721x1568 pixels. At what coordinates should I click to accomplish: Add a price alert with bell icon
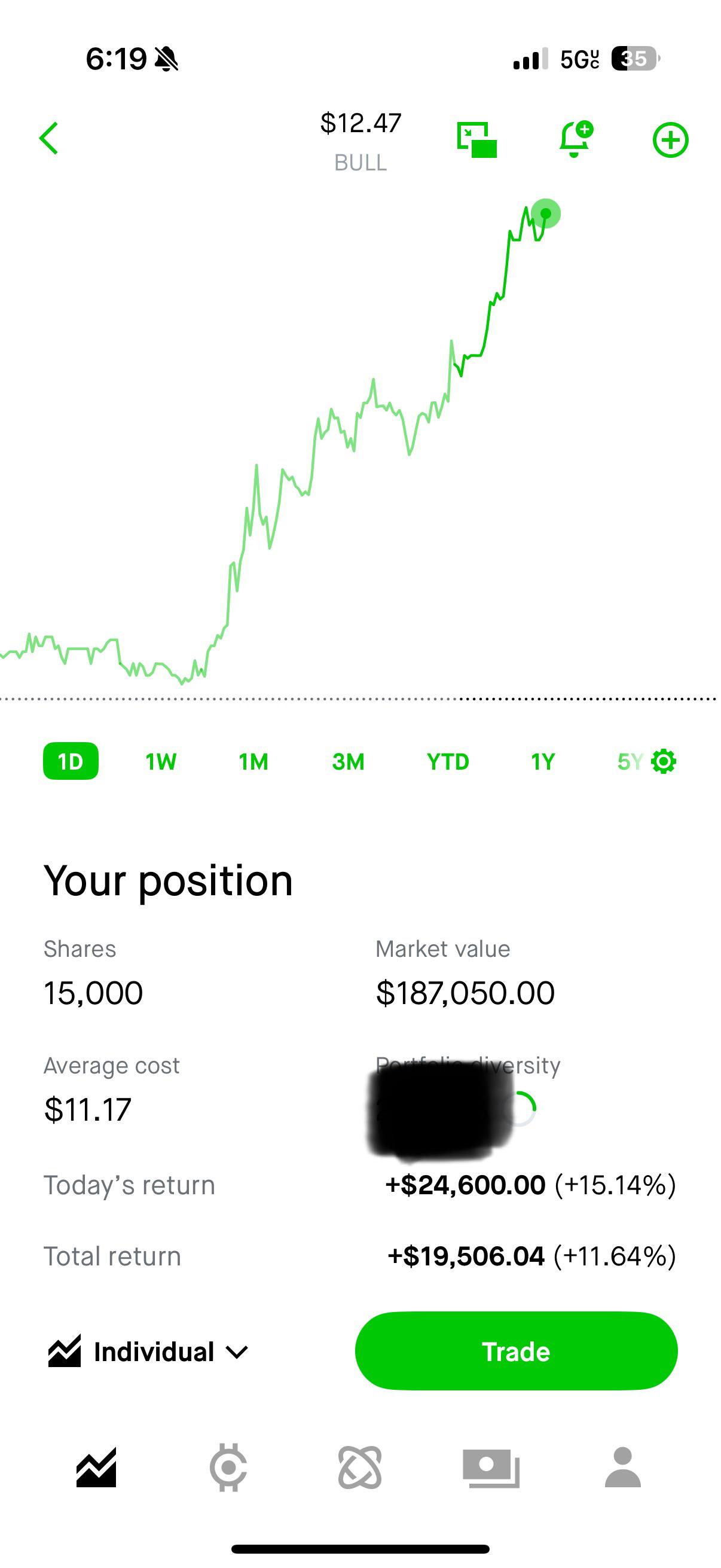click(575, 139)
